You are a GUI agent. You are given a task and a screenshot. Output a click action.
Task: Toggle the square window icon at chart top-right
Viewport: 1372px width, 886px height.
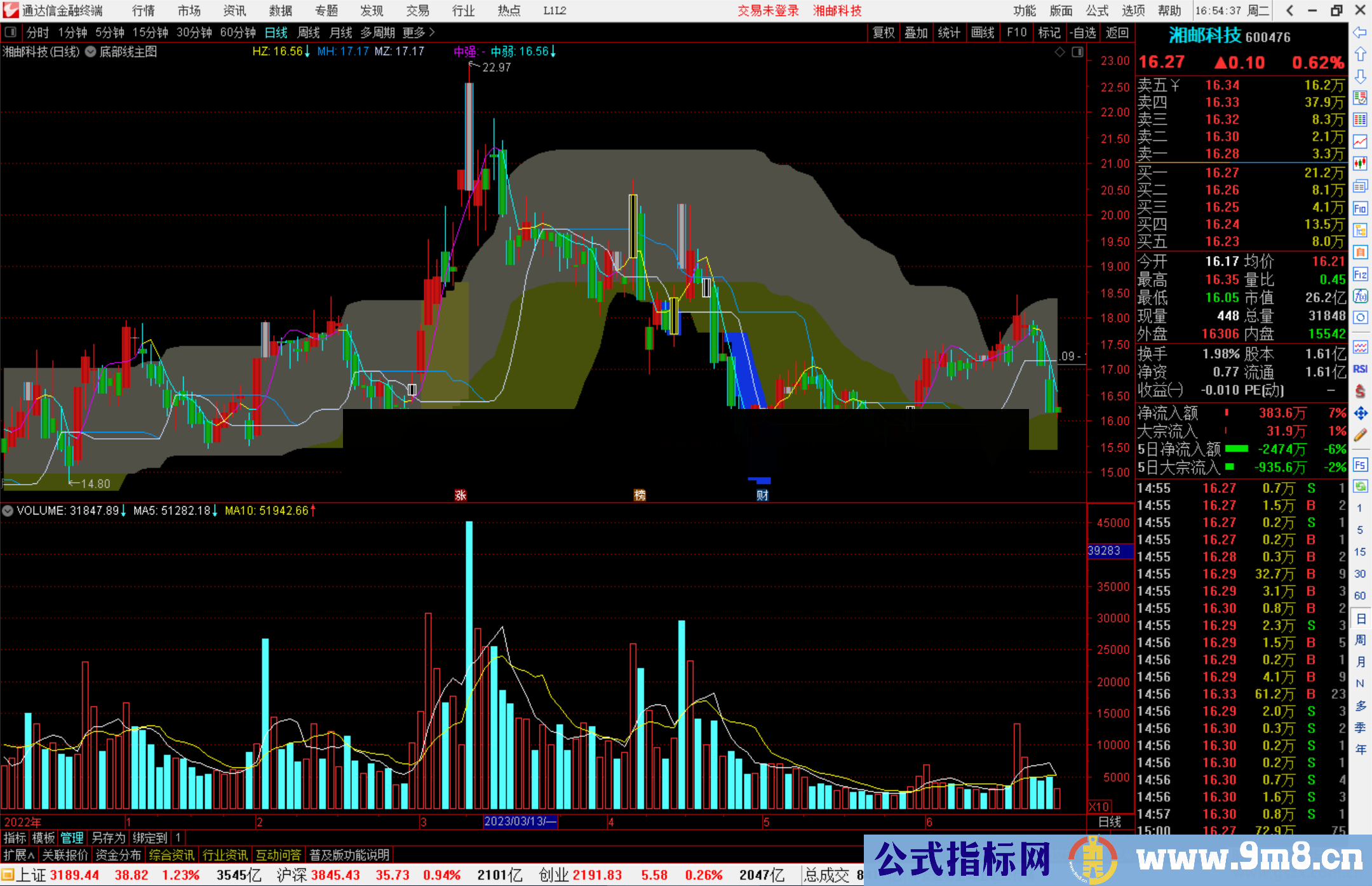point(1078,52)
